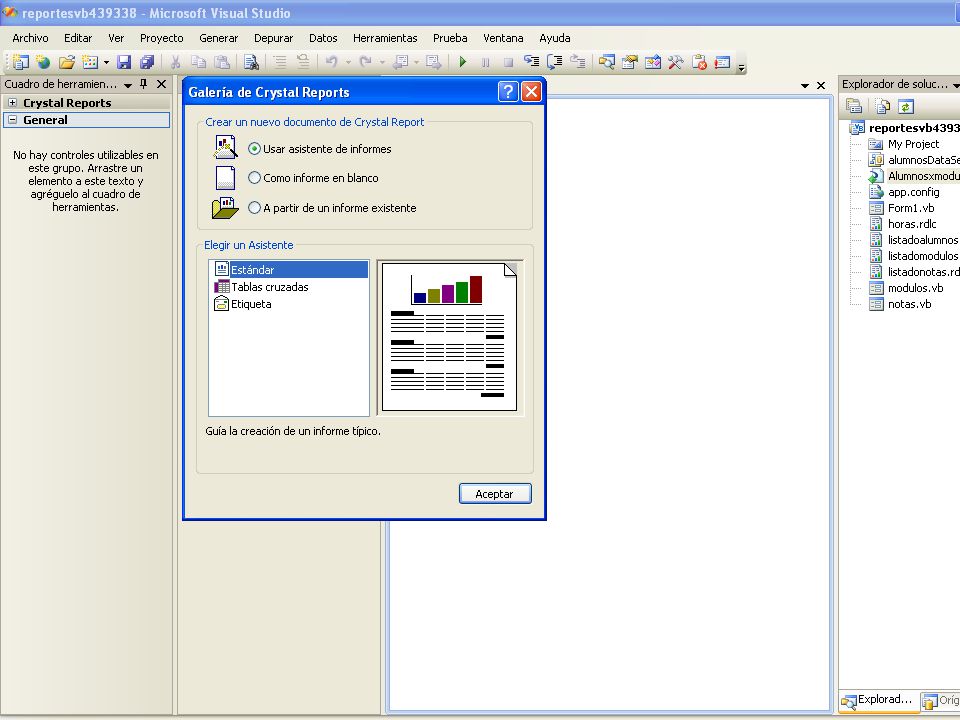Click the help question mark in Crystal Reports gallery
Screen dimensions: 960x720
(508, 92)
